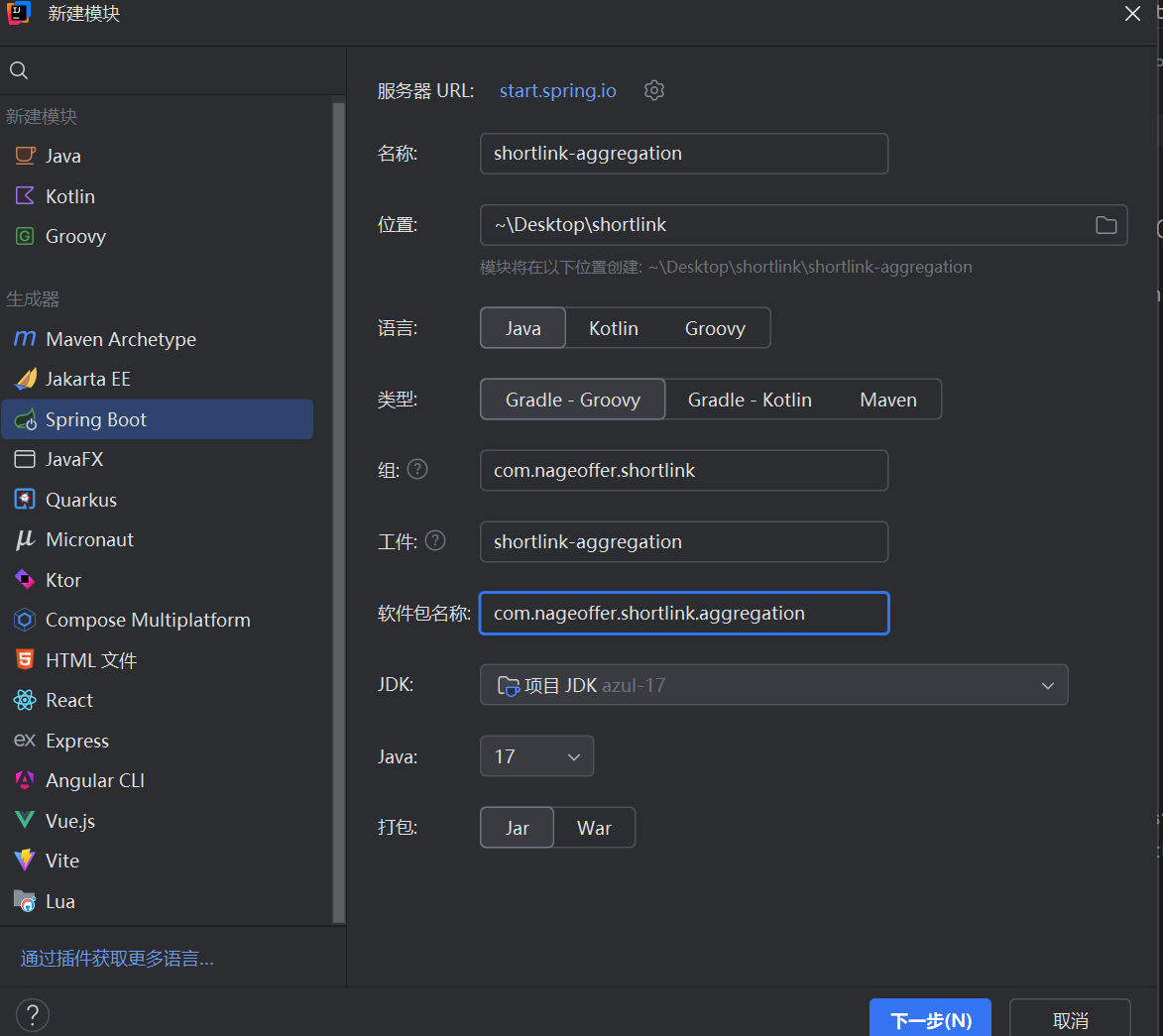Click the 软件包名称 input field
Screen dimensions: 1163x1036
click(x=684, y=613)
